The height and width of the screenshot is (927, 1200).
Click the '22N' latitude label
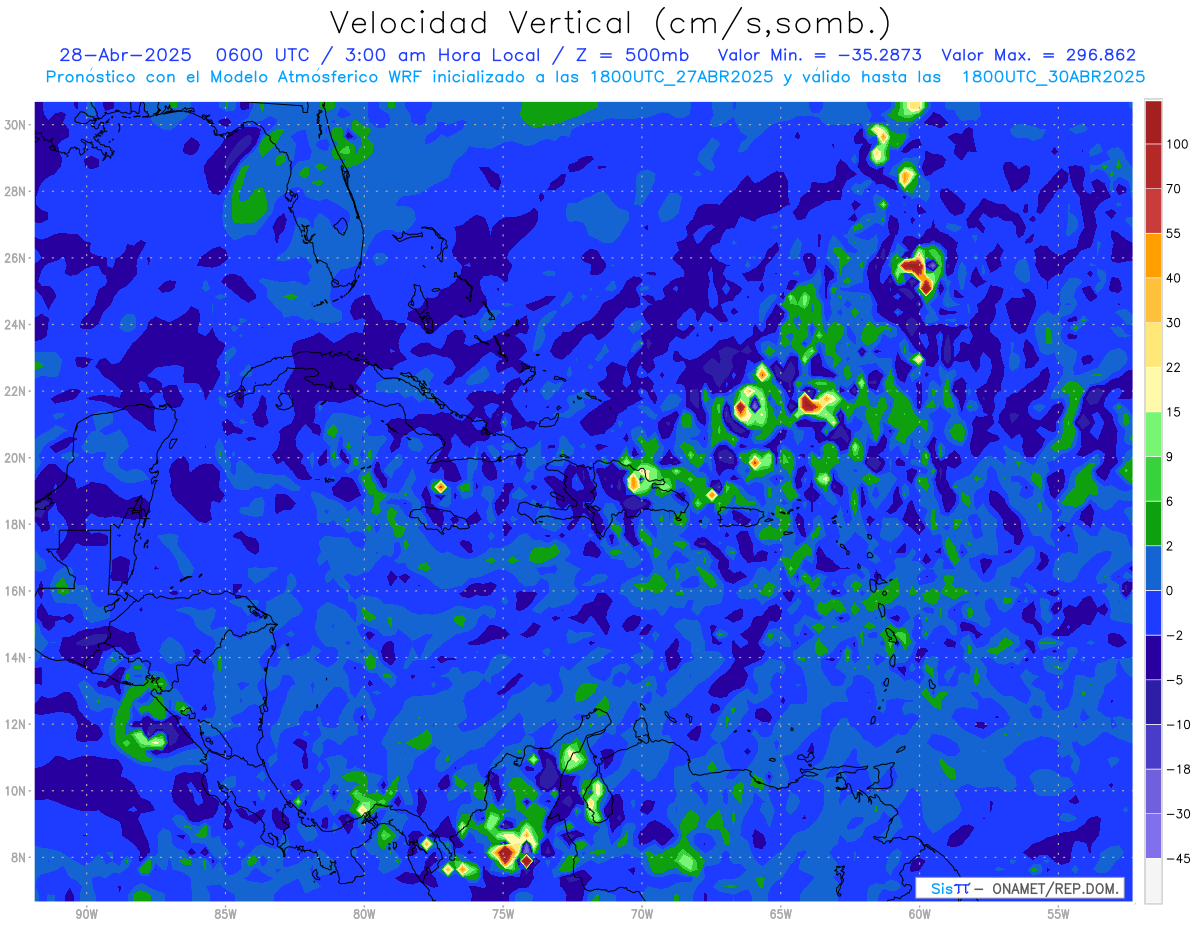(x=16, y=391)
